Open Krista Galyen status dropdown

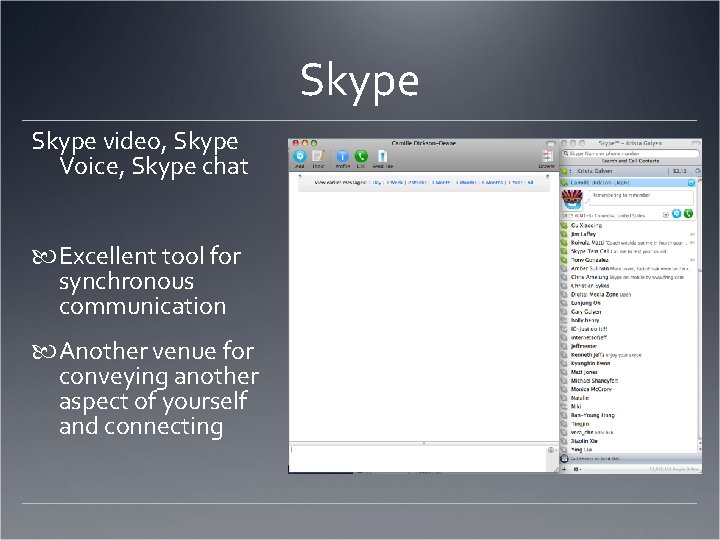point(566,171)
